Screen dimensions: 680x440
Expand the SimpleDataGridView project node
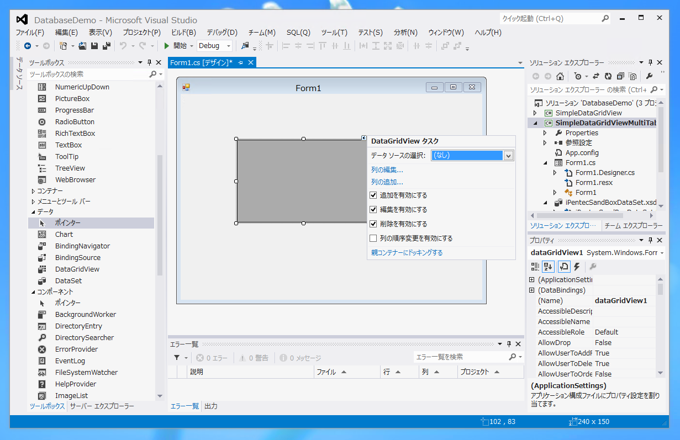[535, 113]
